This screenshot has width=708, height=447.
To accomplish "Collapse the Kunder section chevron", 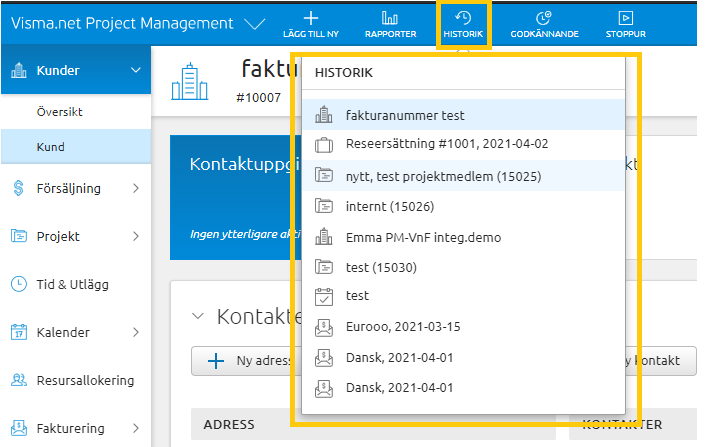I will click(136, 70).
